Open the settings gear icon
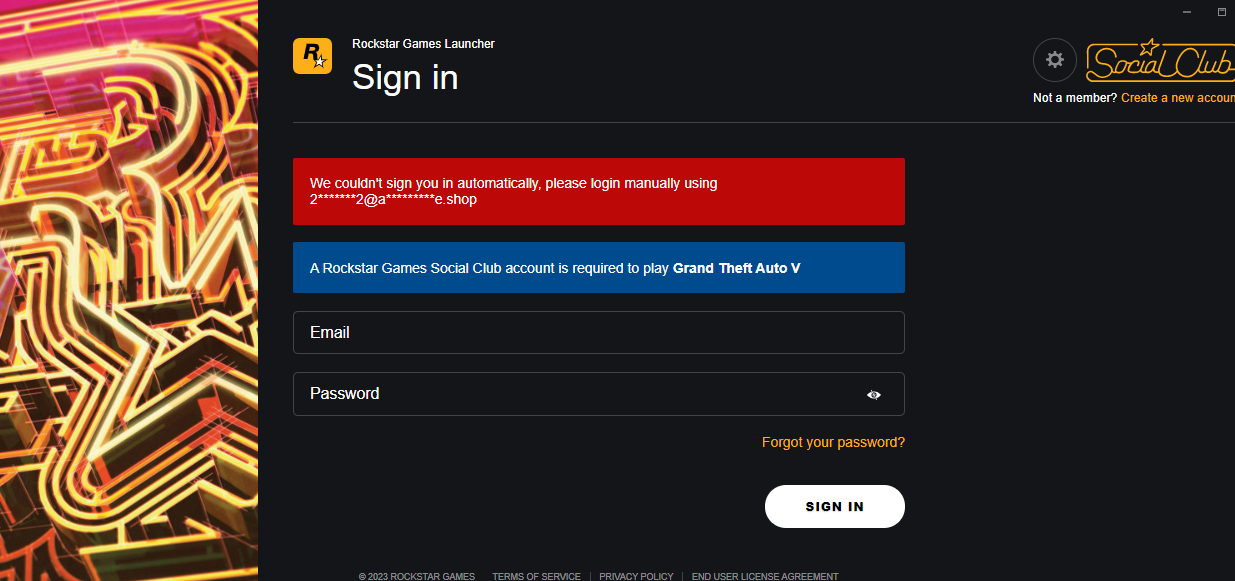Viewport: 1235px width, 581px height. [x=1054, y=60]
